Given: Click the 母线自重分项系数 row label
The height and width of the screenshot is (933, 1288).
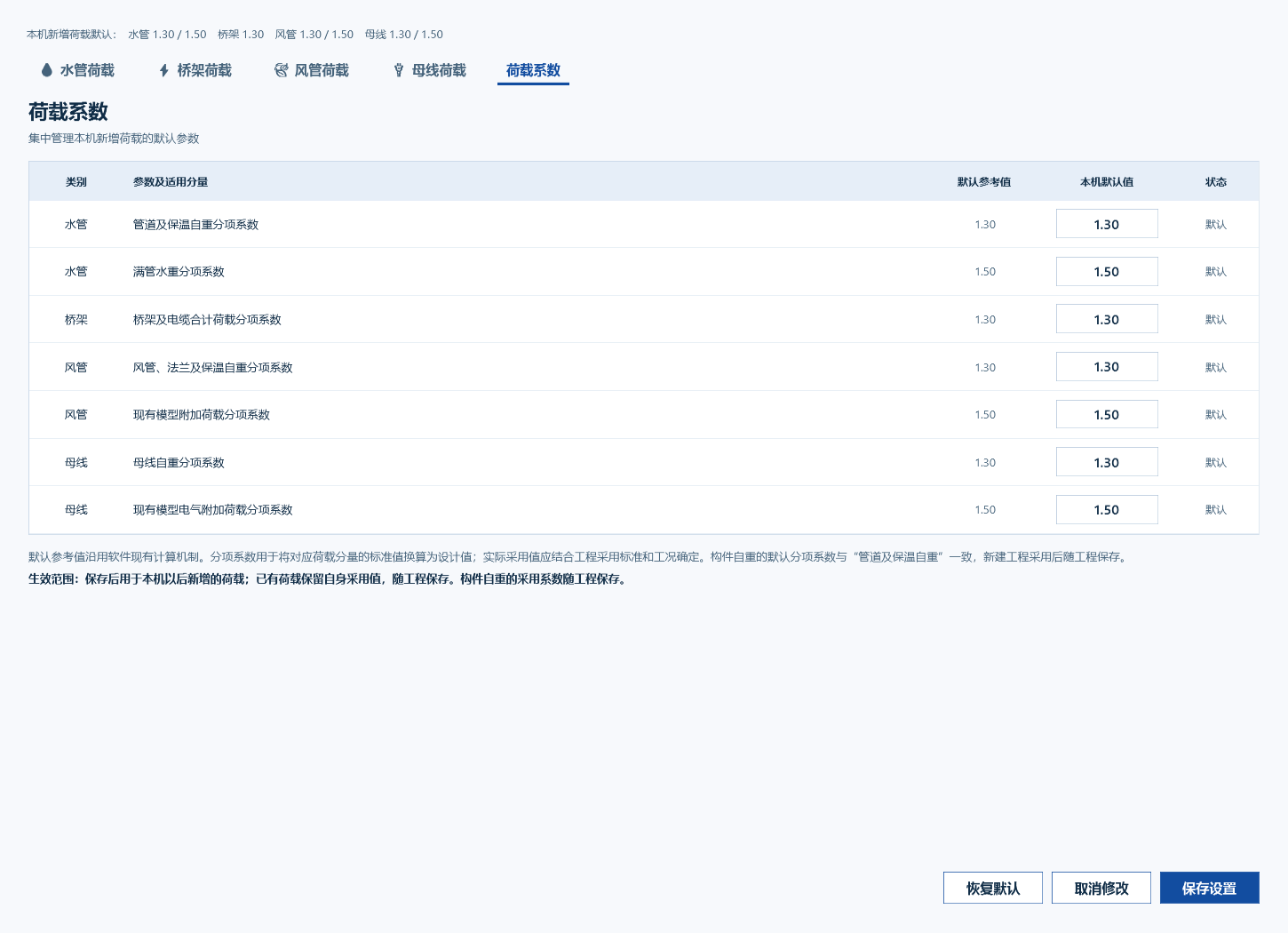Looking at the screenshot, I should coord(179,463).
